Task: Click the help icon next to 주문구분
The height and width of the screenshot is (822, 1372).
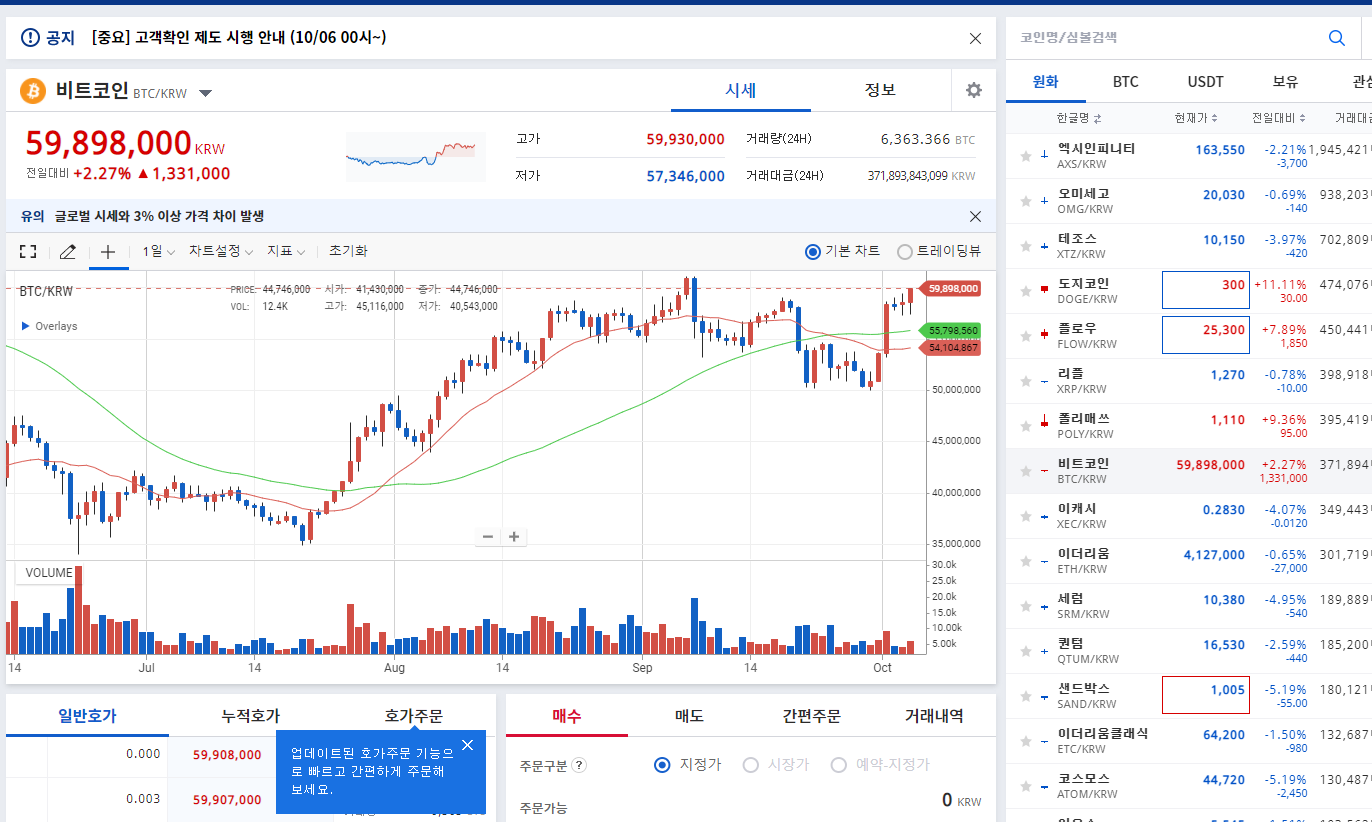Action: click(x=579, y=766)
